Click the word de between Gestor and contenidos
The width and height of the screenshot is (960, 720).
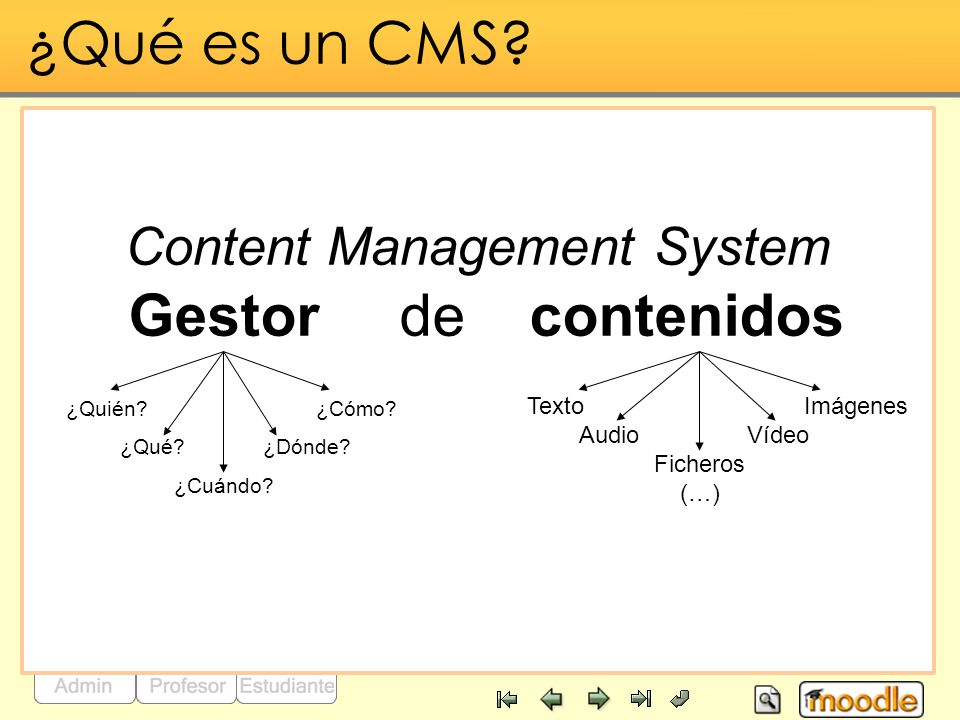(432, 317)
